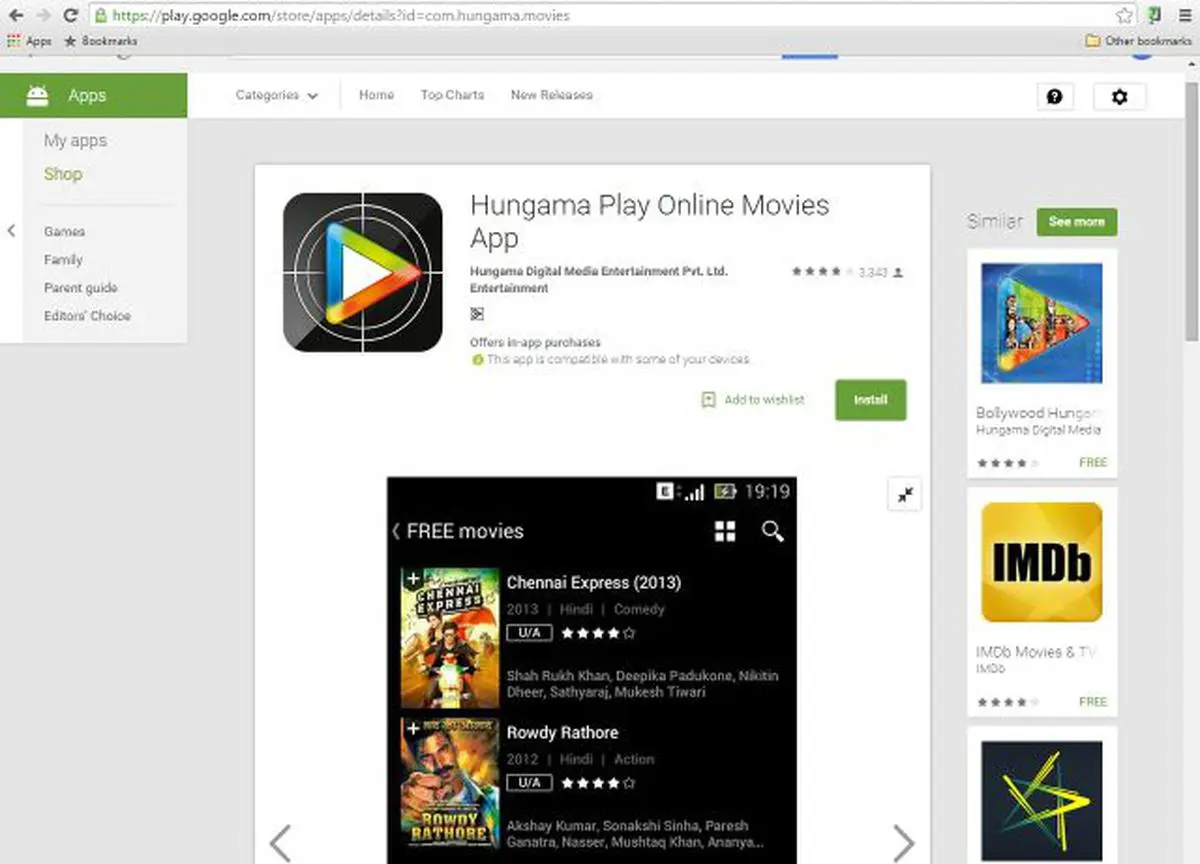The width and height of the screenshot is (1200, 864).
Task: Click the Chennai Express movie poster
Action: [450, 638]
